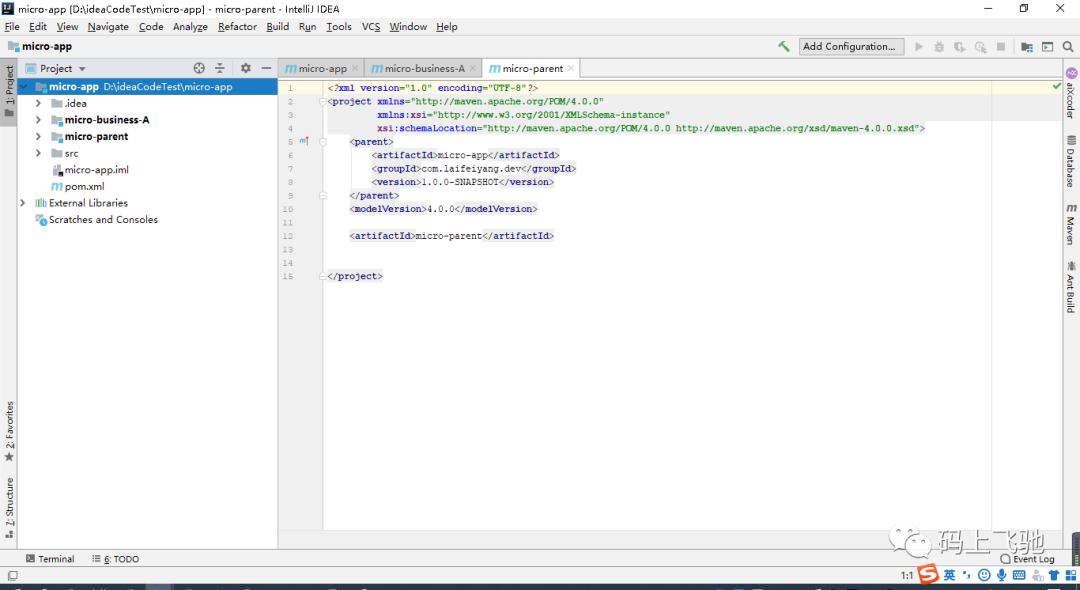
Task: Open the Database tool window
Action: tap(1071, 161)
